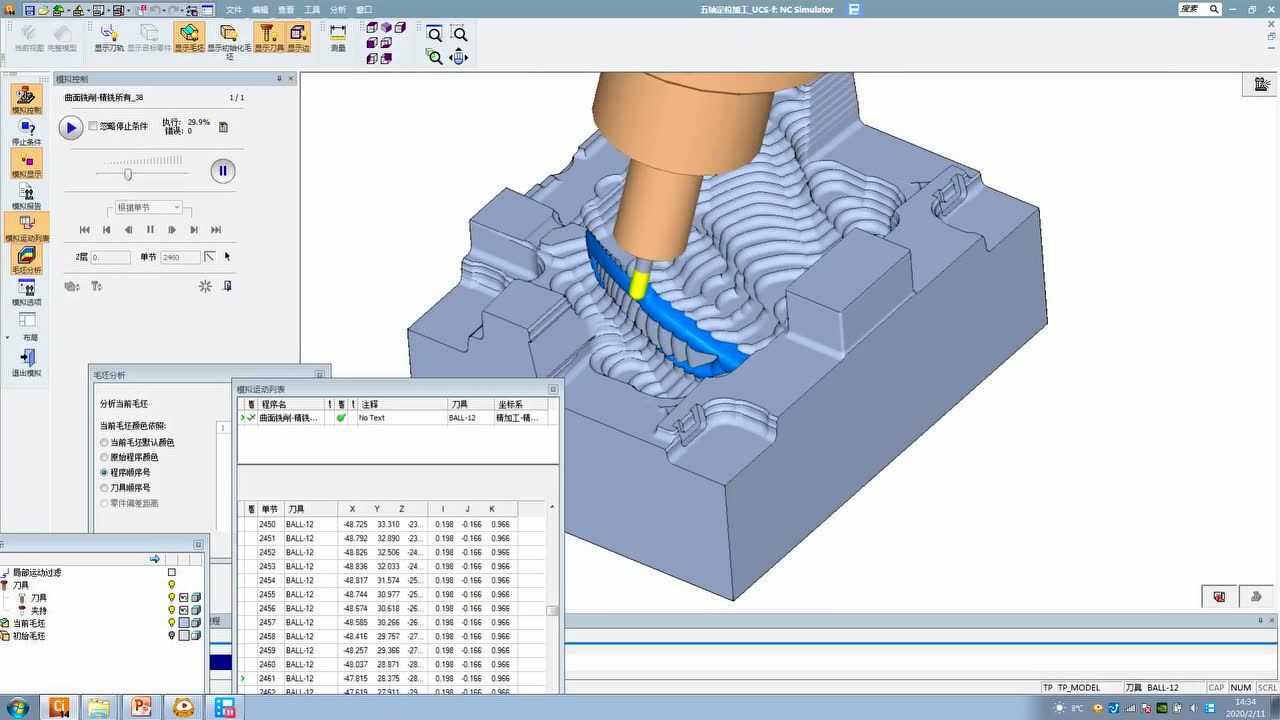Toggle lightbulb visibility for 初始毛坯

click(171, 636)
